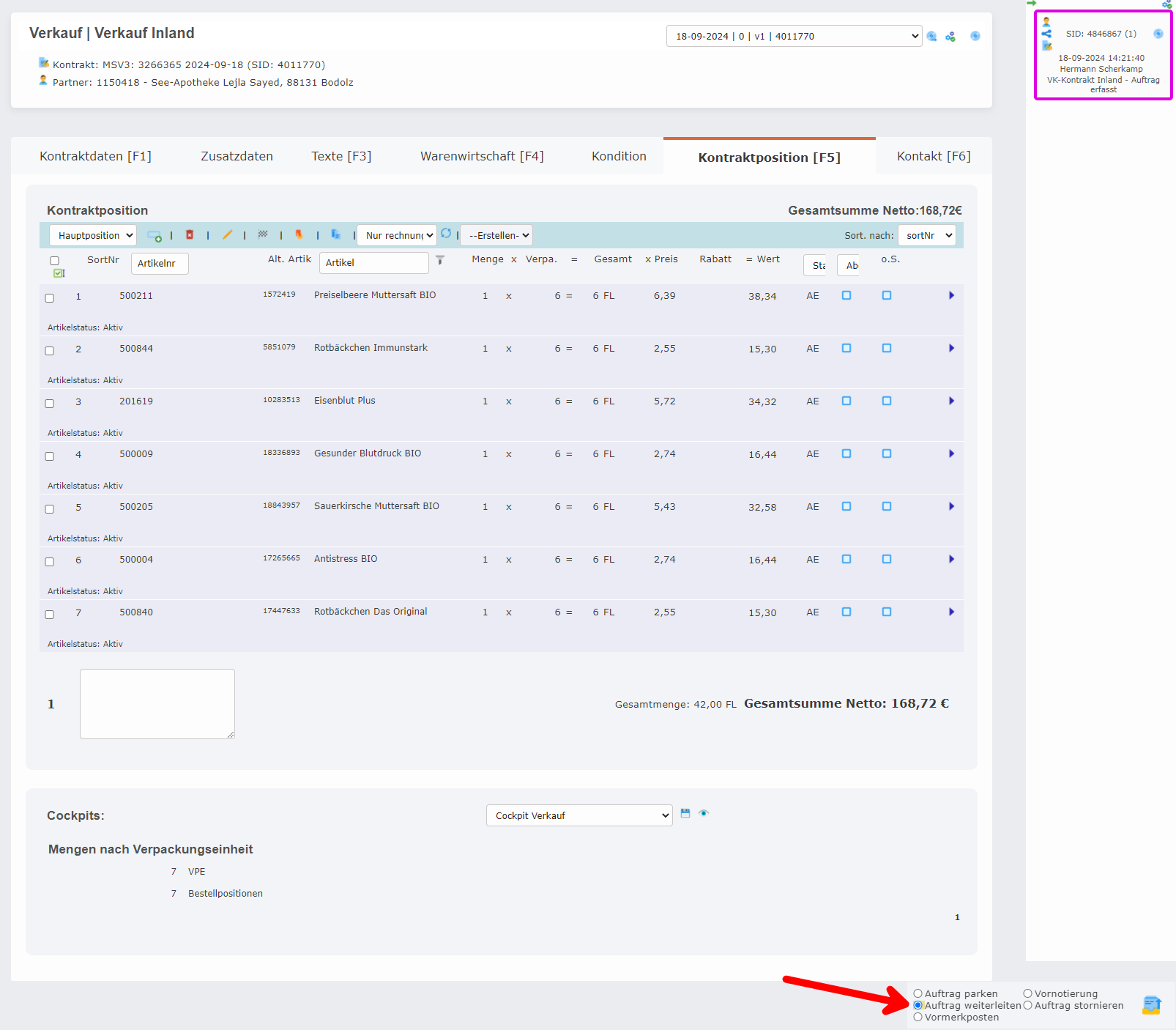Viewport: 1176px width, 1030px height.
Task: Open the Cockpit Verkauf dropdown
Action: [579, 815]
